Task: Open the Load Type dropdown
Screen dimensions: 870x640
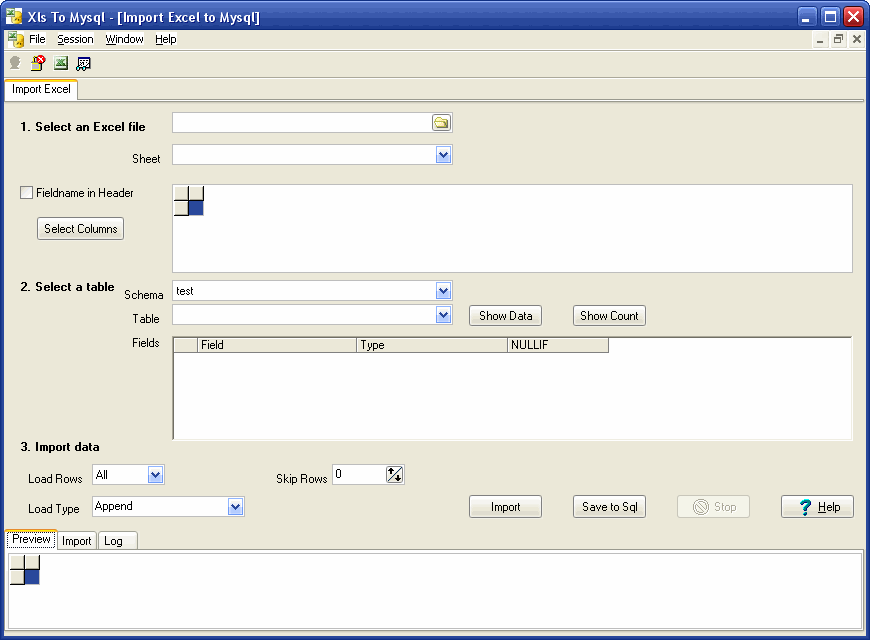Action: tap(236, 506)
